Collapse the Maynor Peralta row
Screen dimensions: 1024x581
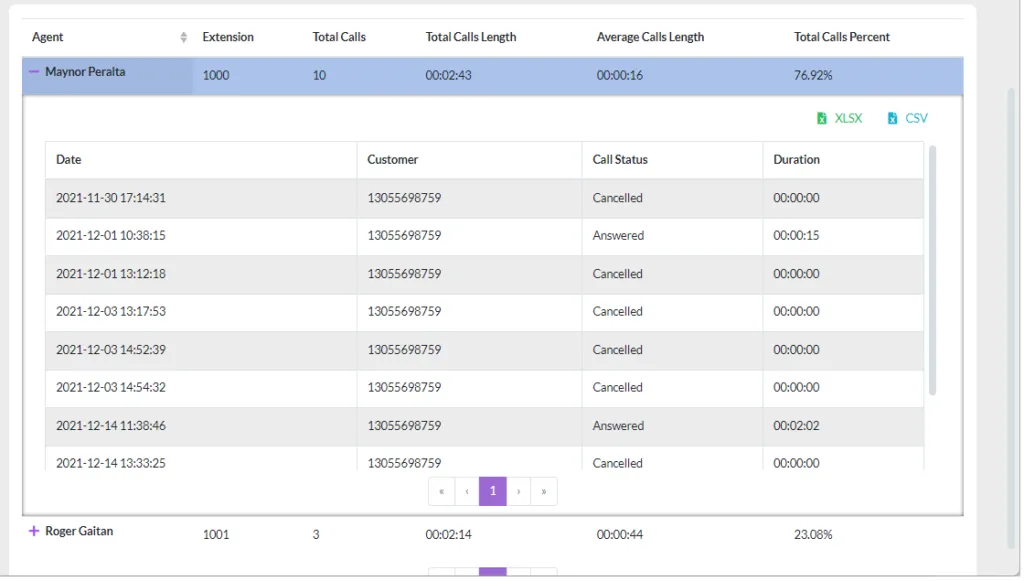click(34, 72)
